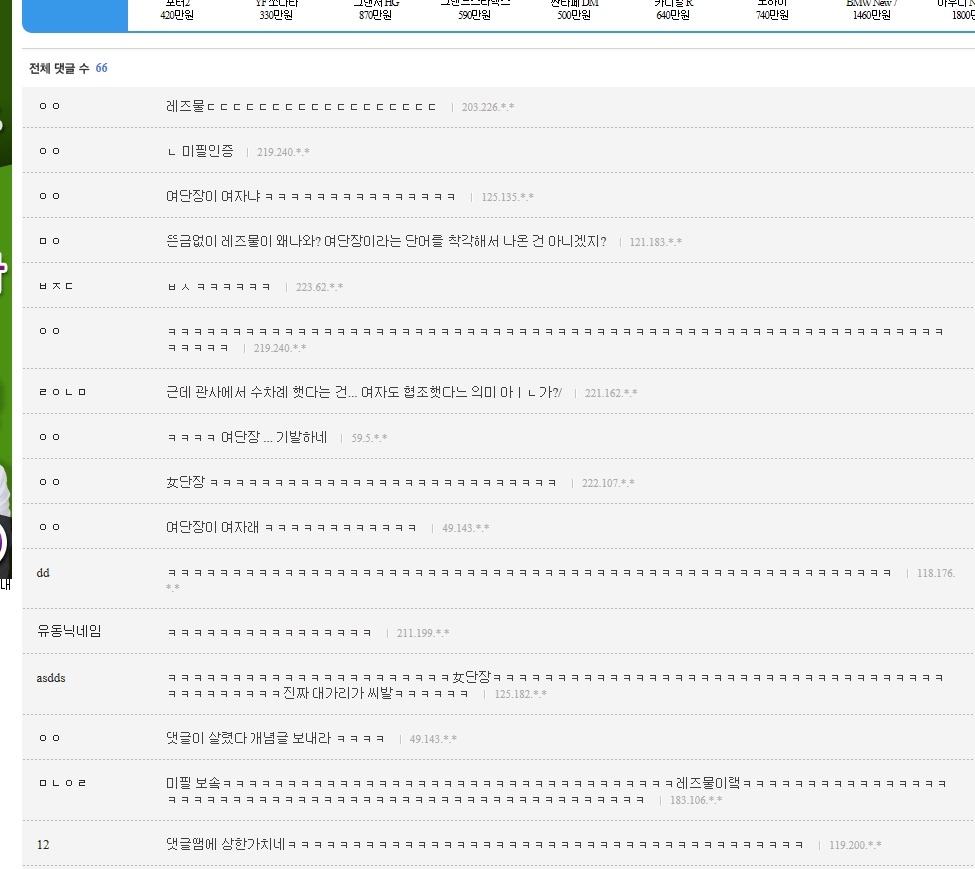Select comment '여단장이 여자래 ㅋㅋㅋ'
975x869 pixels.
tap(291, 527)
